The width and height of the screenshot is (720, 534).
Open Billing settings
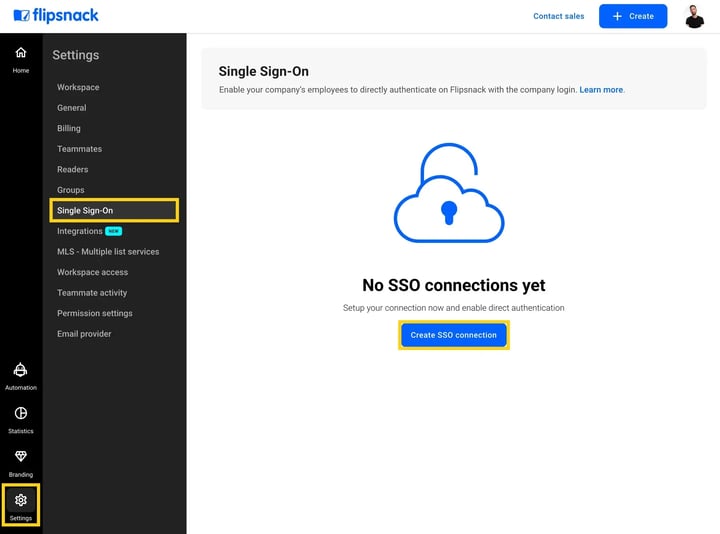pos(69,129)
